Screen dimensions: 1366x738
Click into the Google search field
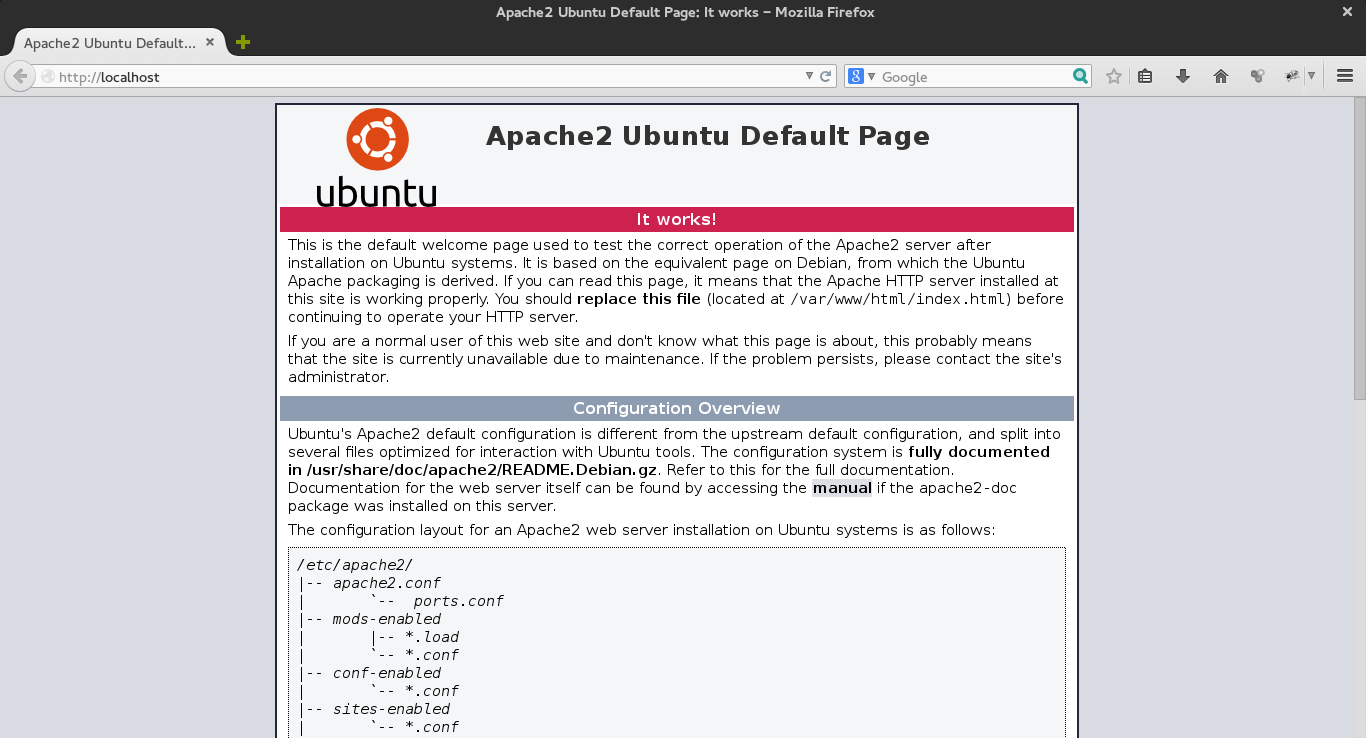coord(970,77)
